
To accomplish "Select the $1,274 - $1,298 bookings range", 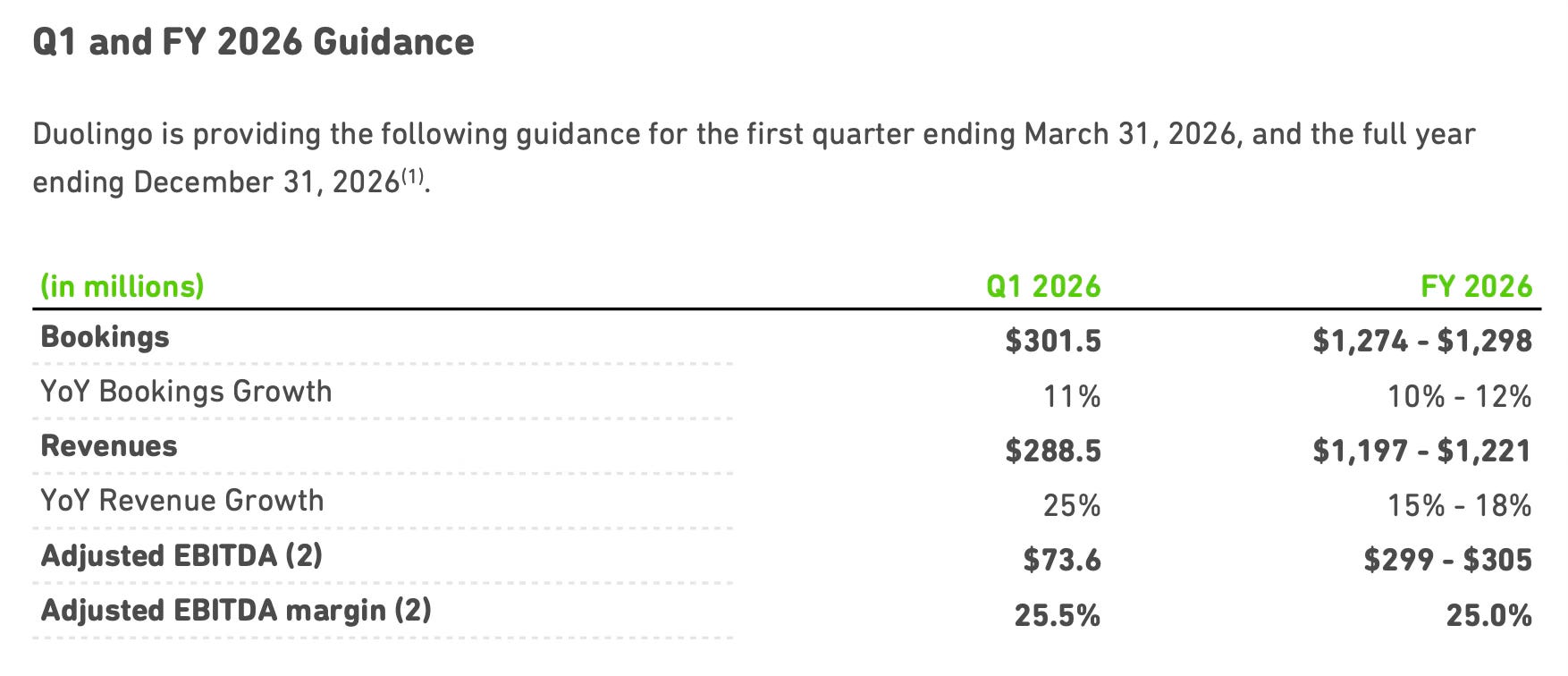I will coord(1422,341).
